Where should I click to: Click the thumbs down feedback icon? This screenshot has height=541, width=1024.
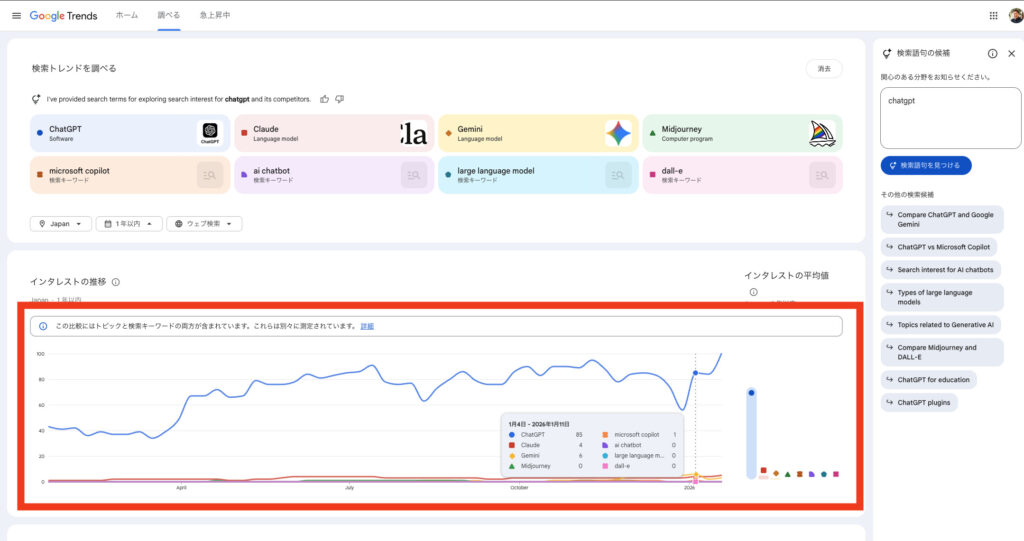[x=340, y=99]
